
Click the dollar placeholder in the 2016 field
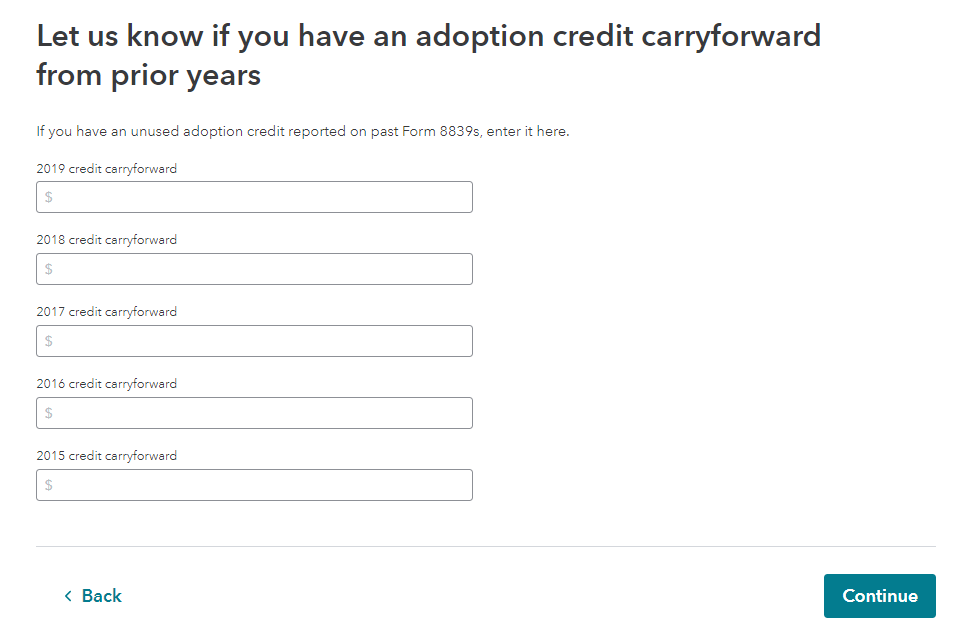pos(49,412)
